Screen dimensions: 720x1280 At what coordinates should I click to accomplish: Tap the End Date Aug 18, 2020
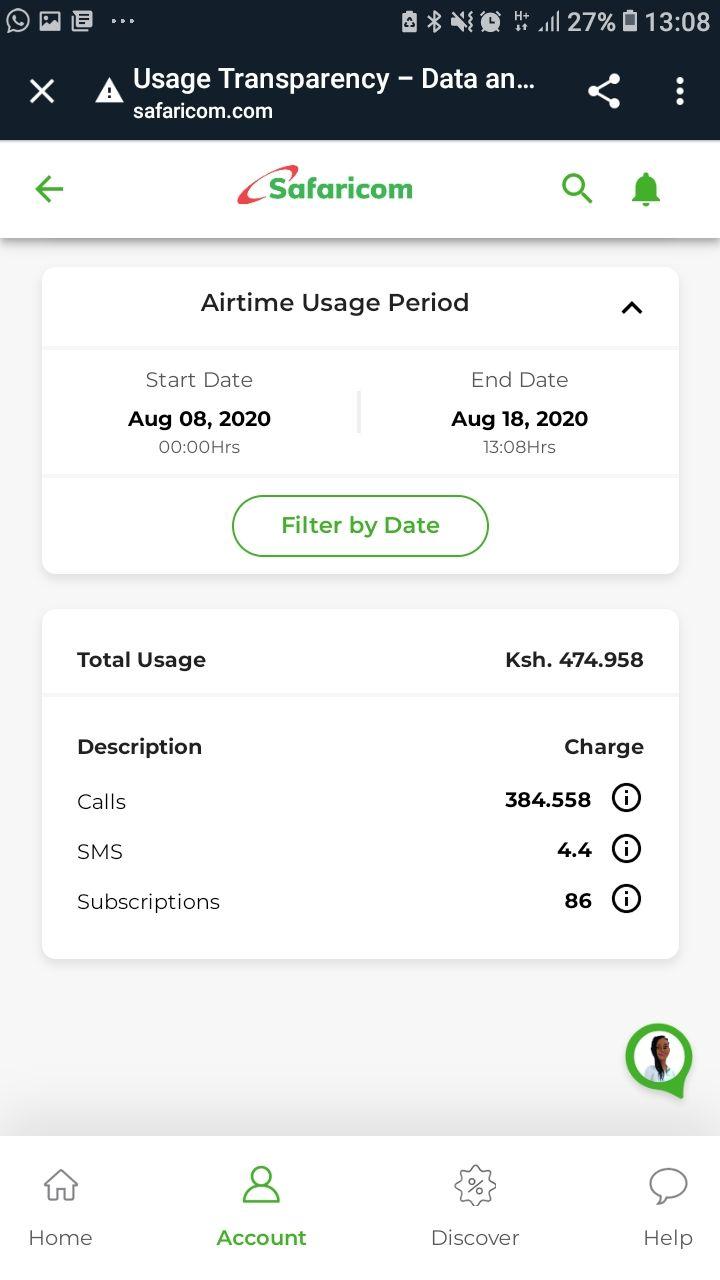[x=519, y=418]
